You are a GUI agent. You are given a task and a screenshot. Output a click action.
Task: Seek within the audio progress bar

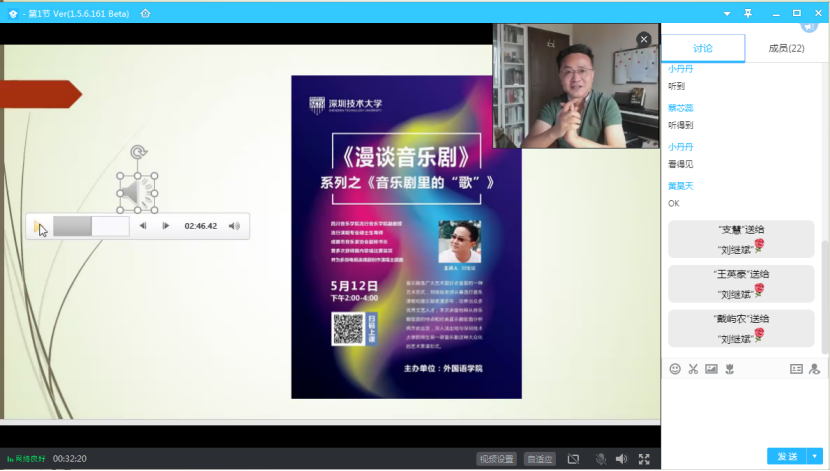91,226
